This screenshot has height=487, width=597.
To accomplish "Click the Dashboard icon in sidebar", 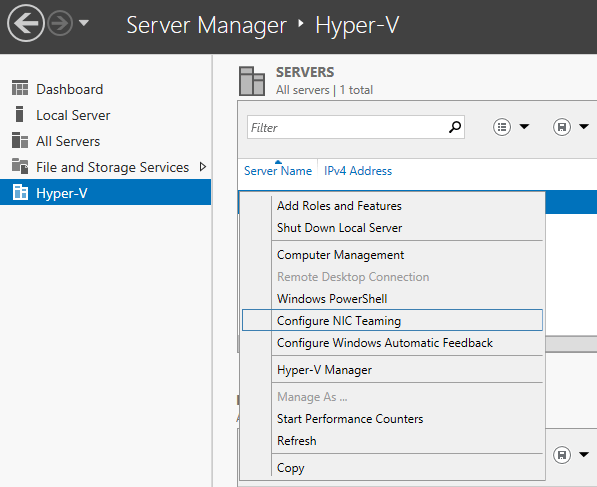I will tap(20, 88).
